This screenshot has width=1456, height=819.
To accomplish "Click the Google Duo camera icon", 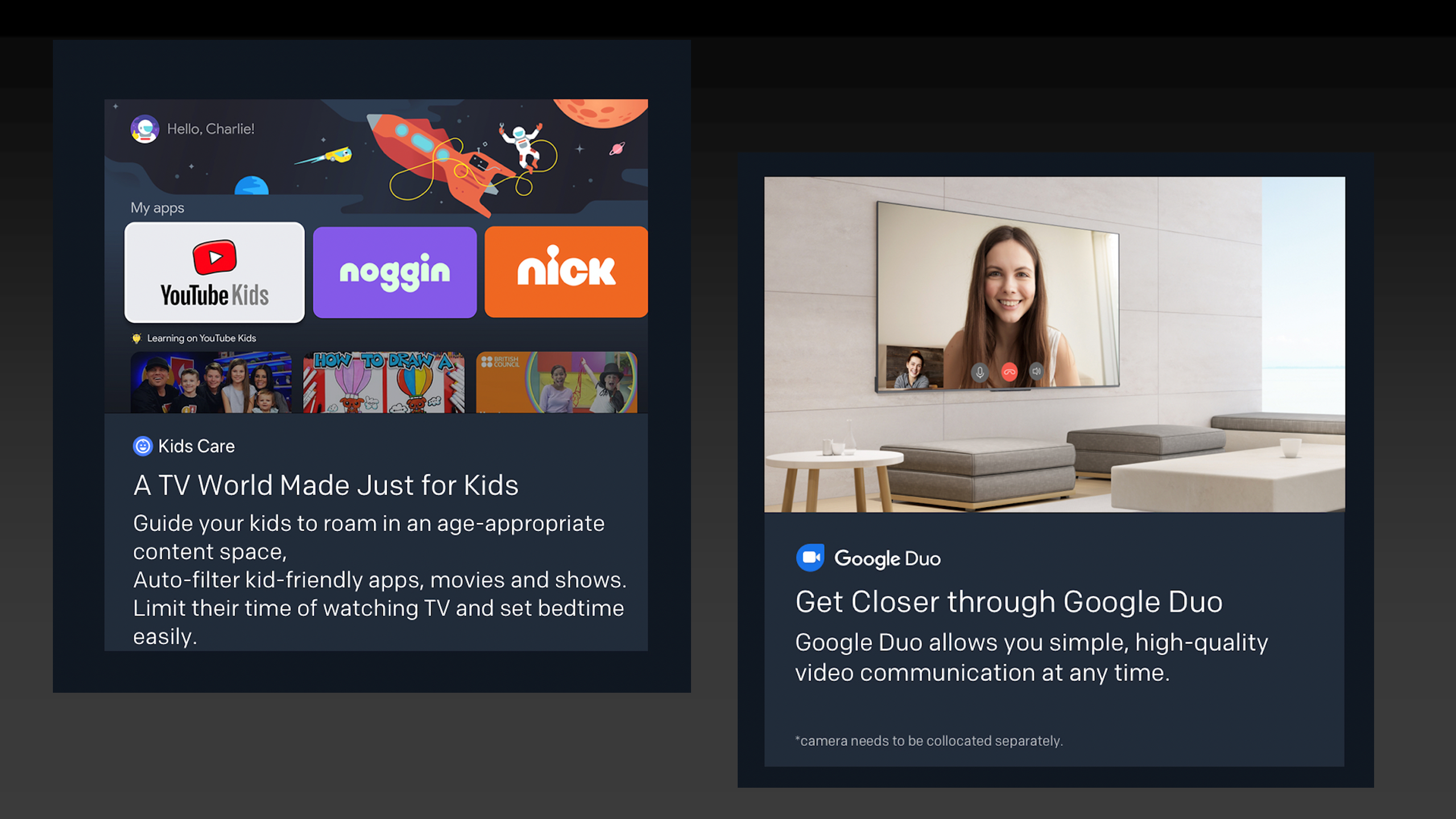I will point(810,558).
